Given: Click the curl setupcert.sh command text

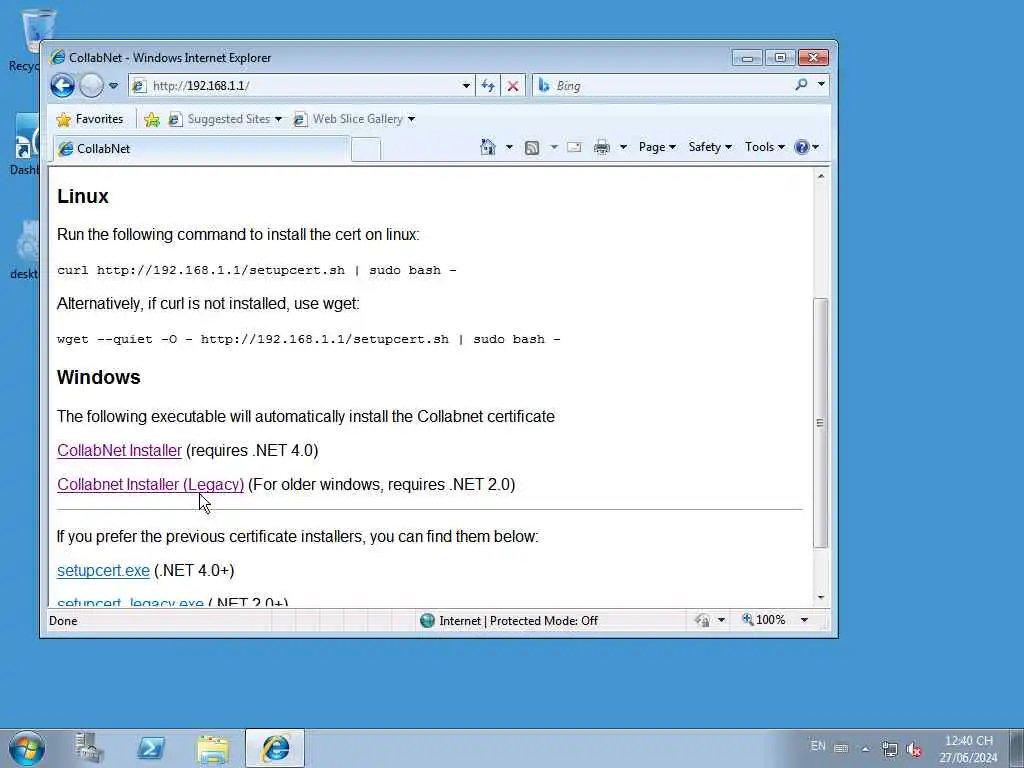Looking at the screenshot, I should (257, 270).
